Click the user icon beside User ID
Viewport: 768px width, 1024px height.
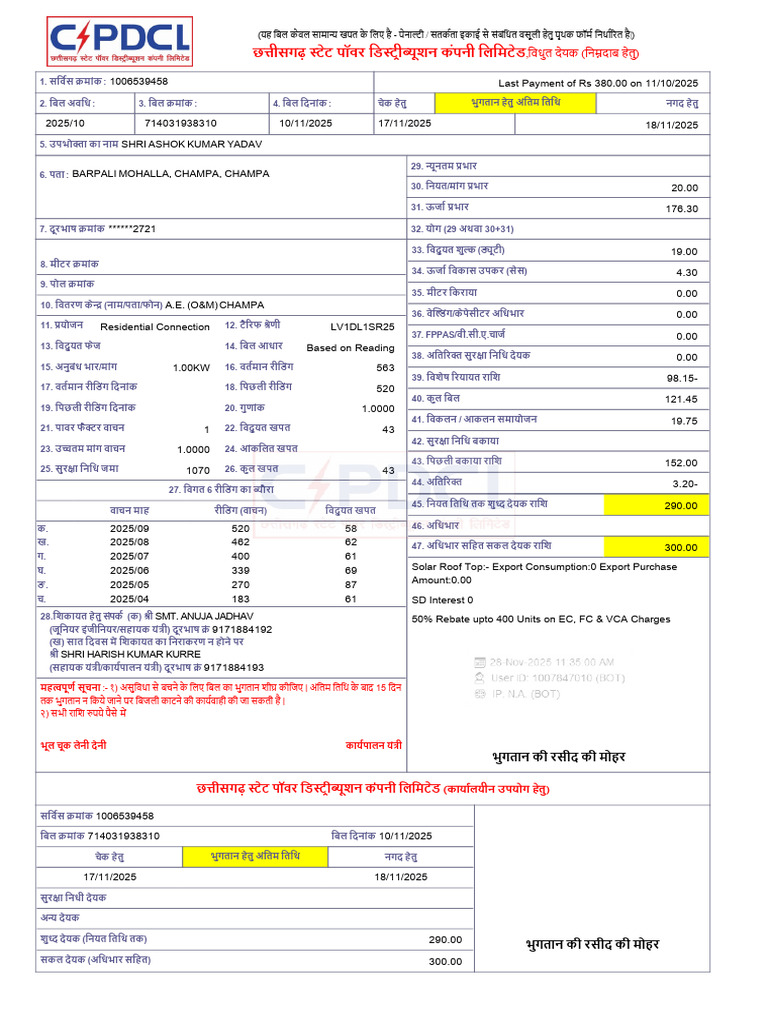[x=480, y=678]
